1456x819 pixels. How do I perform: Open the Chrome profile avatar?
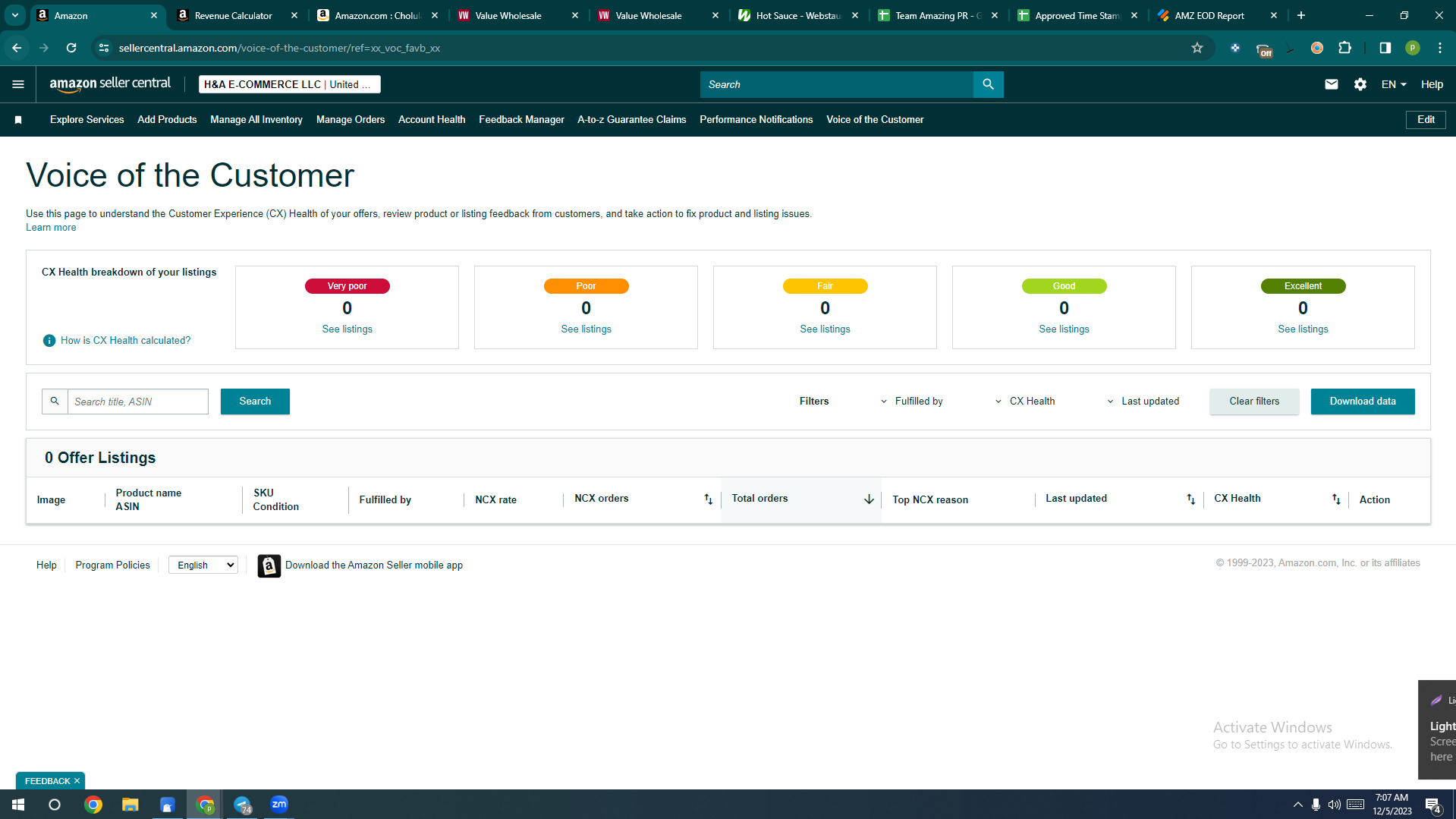[1413, 48]
